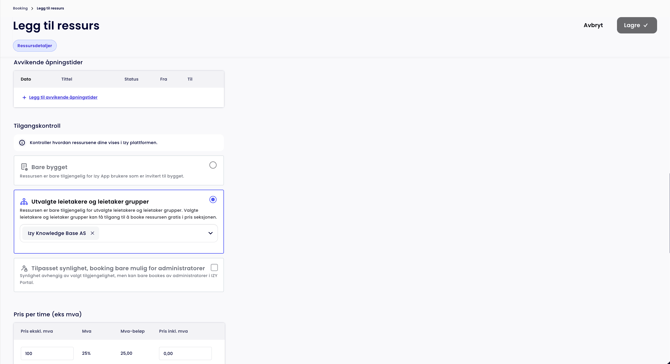Image resolution: width=670 pixels, height=364 pixels.
Task: Click plus icon beside Legg til avvikende åpningstider
Action: pos(24,97)
